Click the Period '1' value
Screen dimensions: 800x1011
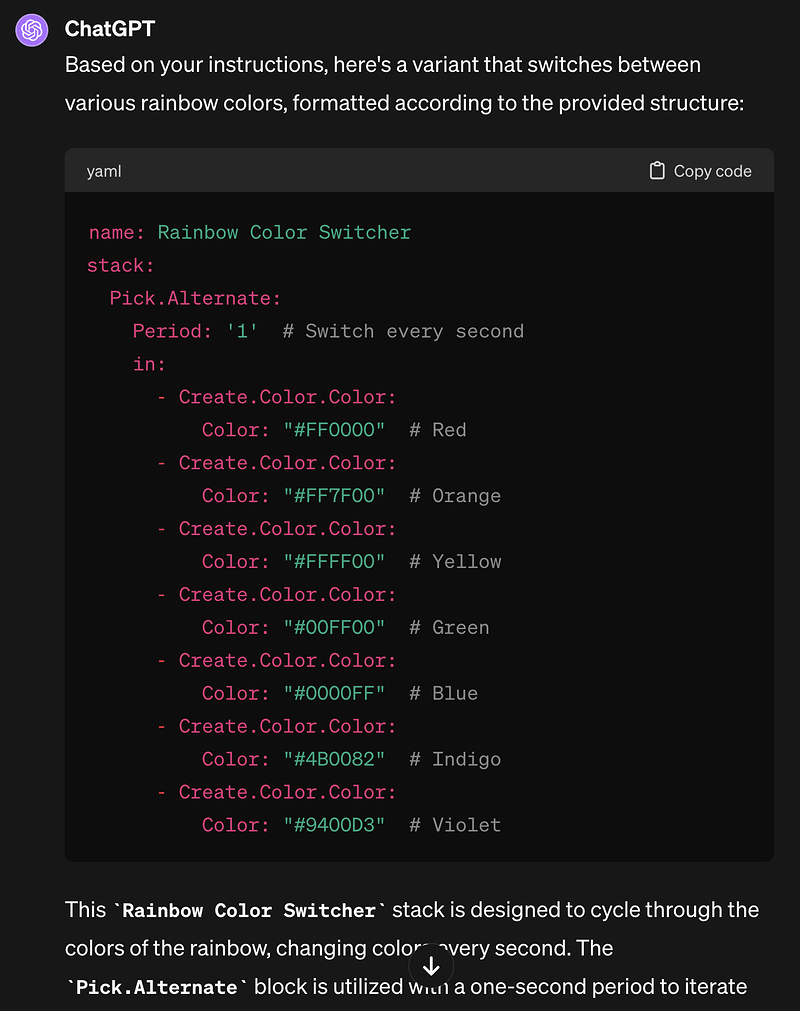coord(242,331)
